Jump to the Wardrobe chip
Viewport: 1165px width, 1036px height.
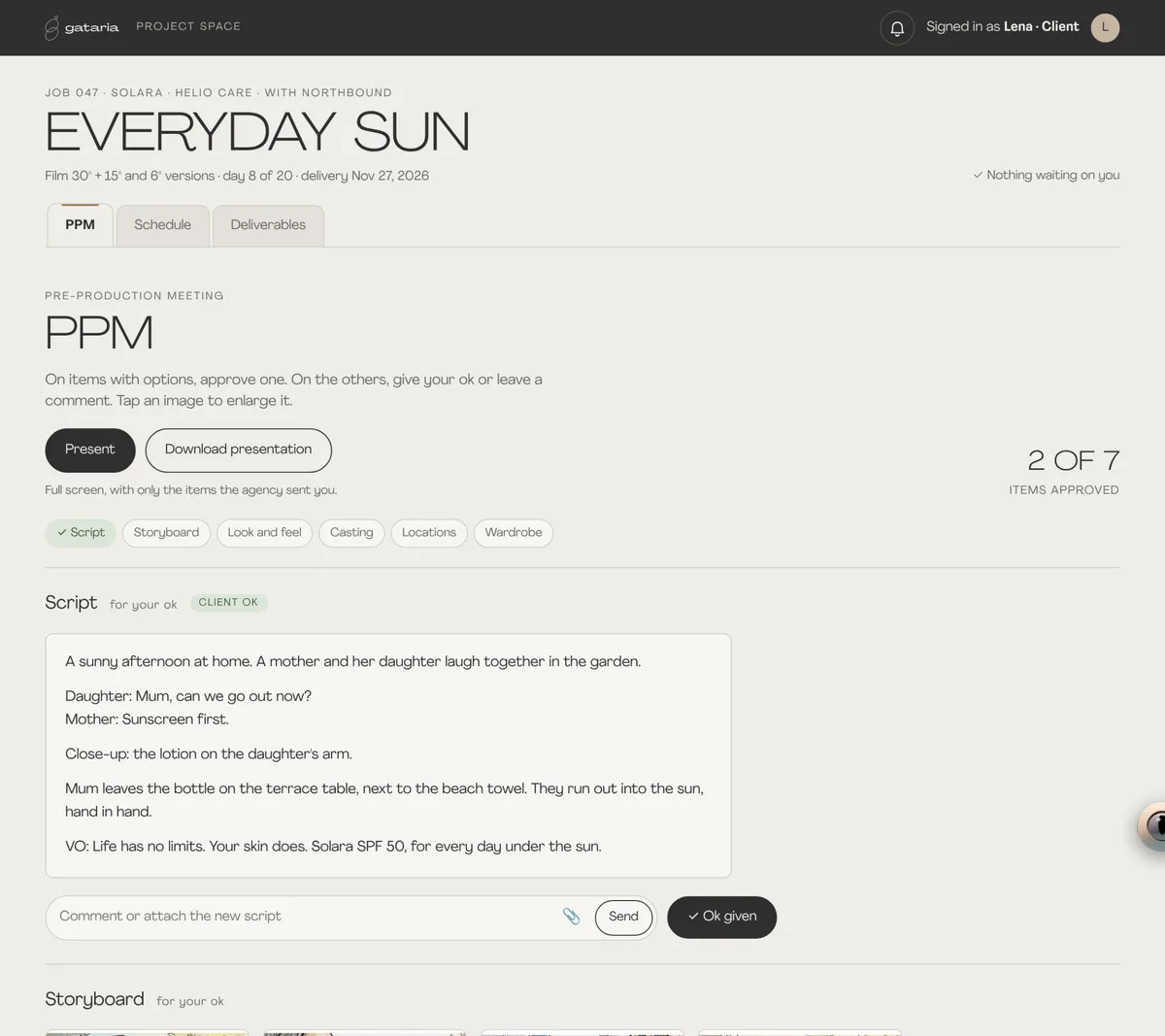pyautogui.click(x=514, y=533)
